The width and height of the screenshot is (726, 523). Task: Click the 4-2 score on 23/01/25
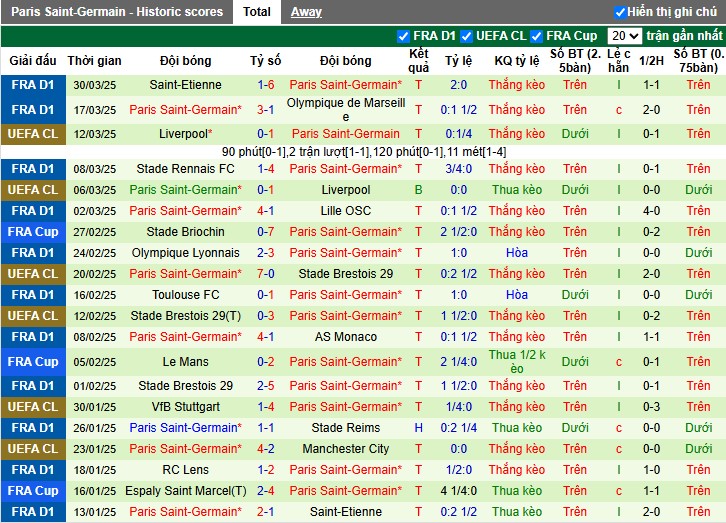pos(266,448)
